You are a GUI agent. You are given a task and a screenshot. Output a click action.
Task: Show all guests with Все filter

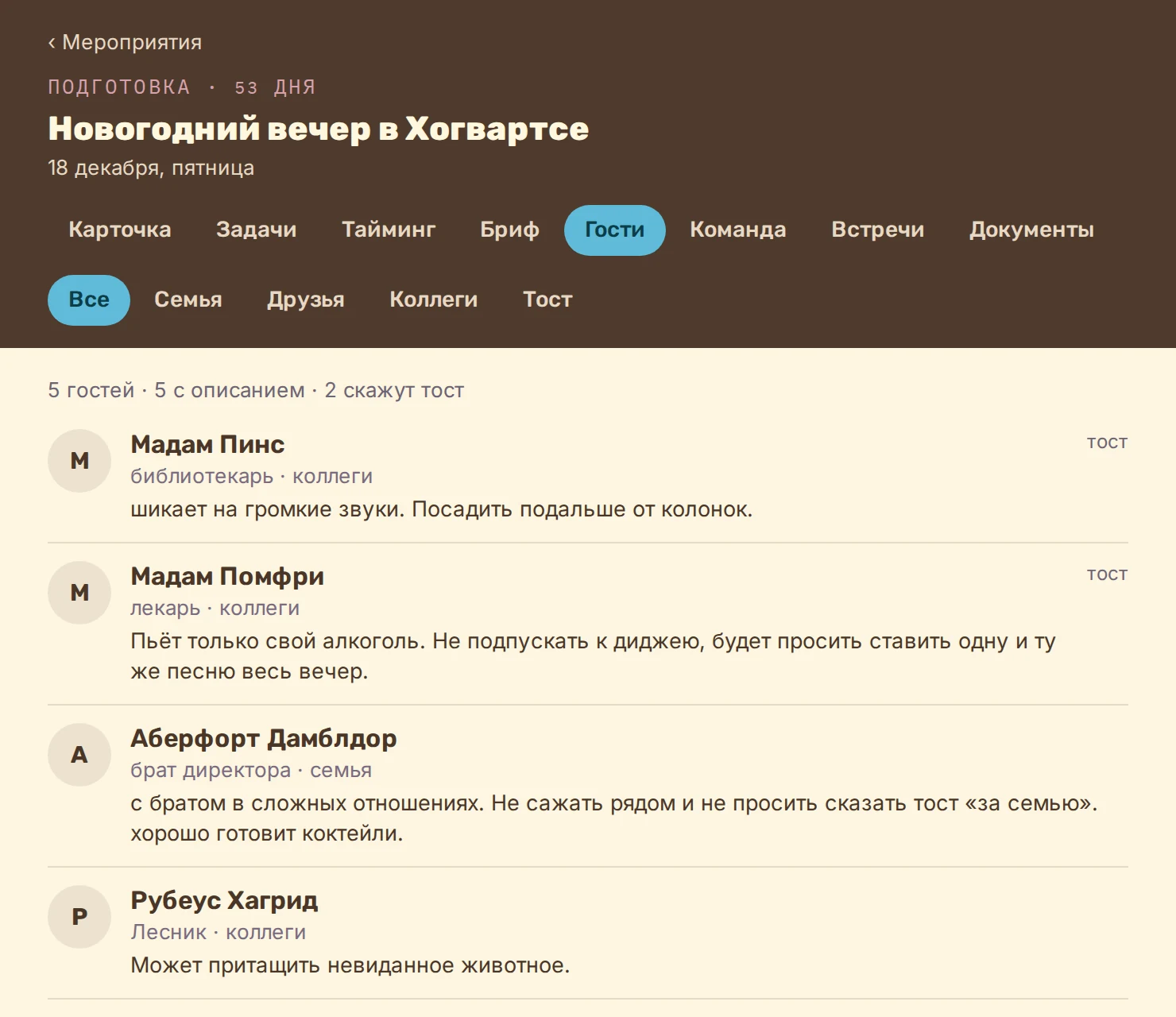coord(89,300)
